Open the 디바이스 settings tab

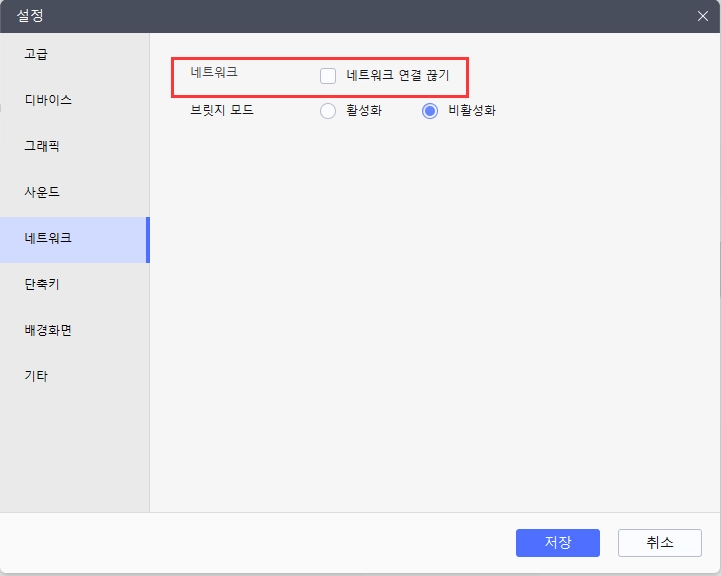[74, 100]
